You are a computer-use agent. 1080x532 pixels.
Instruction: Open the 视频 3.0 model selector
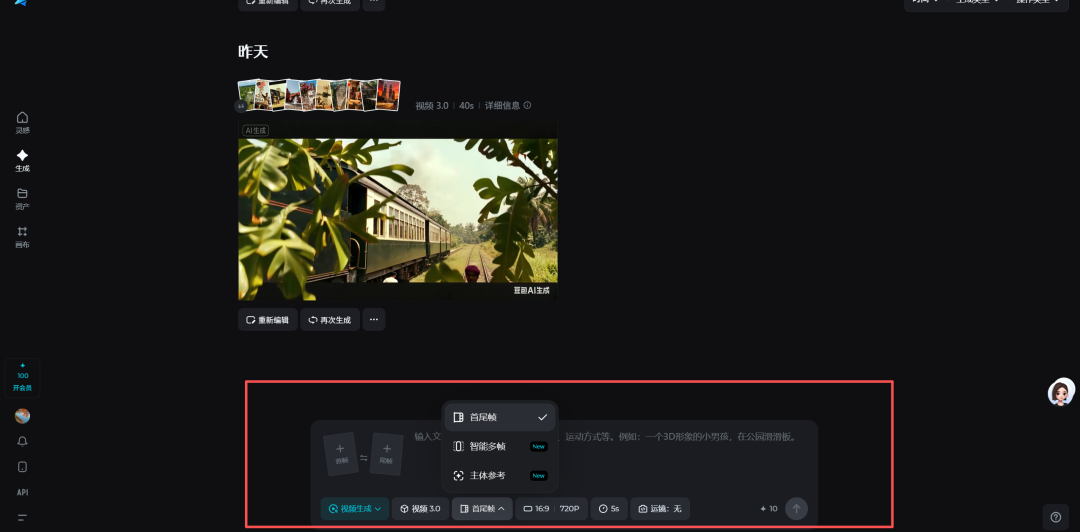421,509
